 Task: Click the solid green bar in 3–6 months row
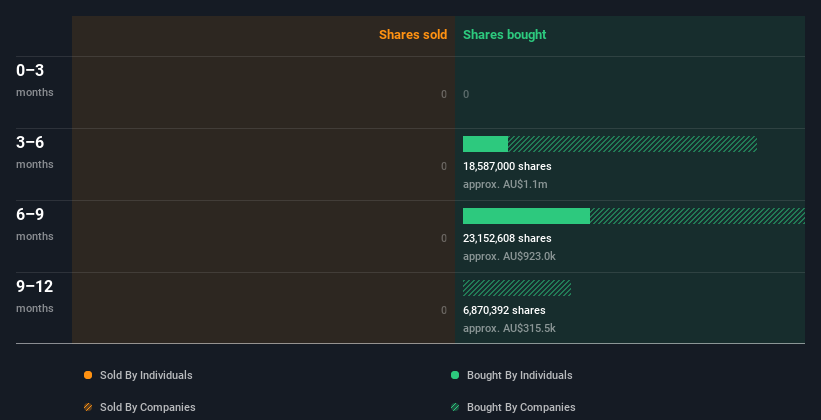[x=485, y=144]
